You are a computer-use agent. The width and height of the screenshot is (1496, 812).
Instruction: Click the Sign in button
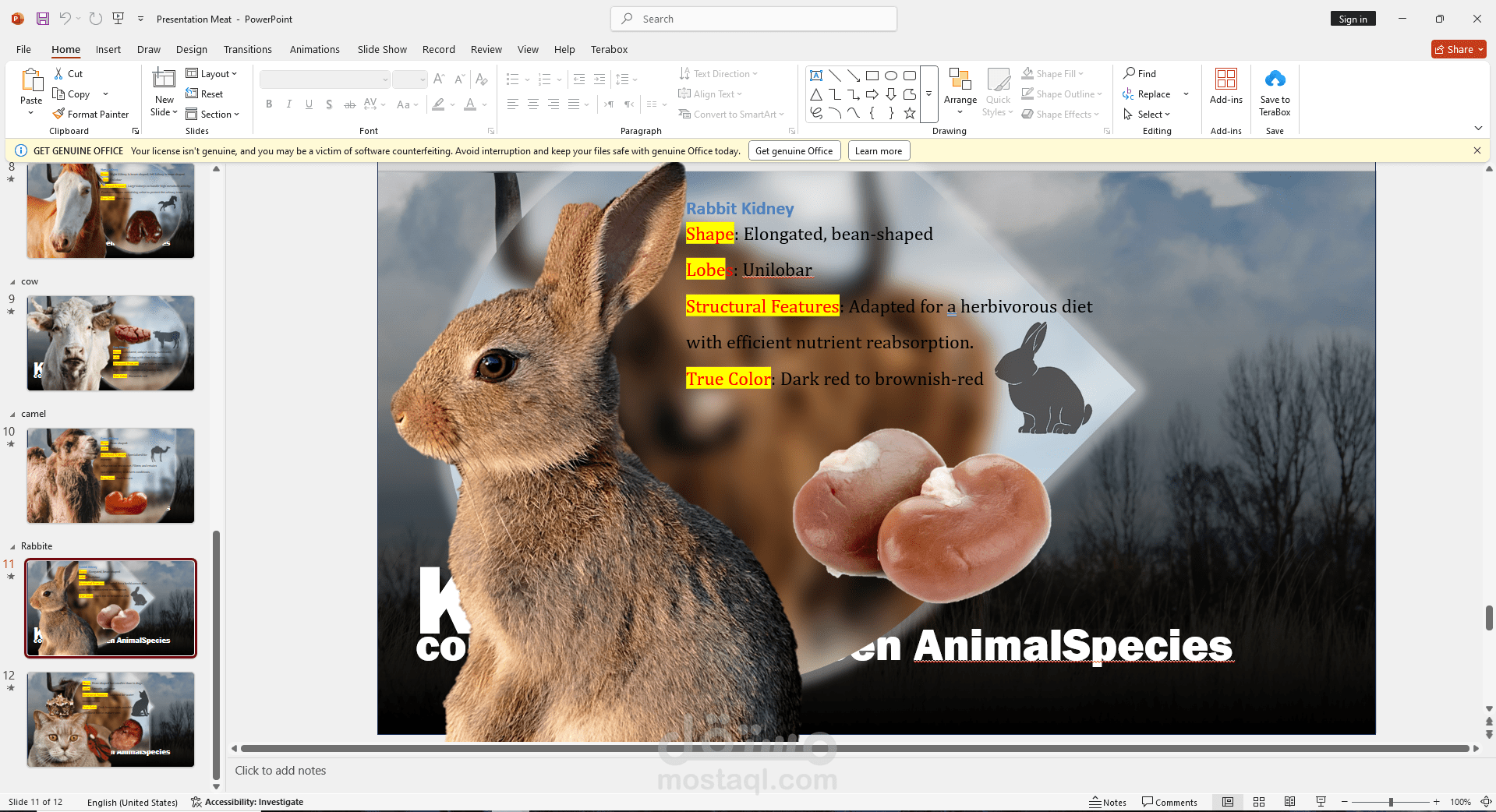click(x=1353, y=19)
